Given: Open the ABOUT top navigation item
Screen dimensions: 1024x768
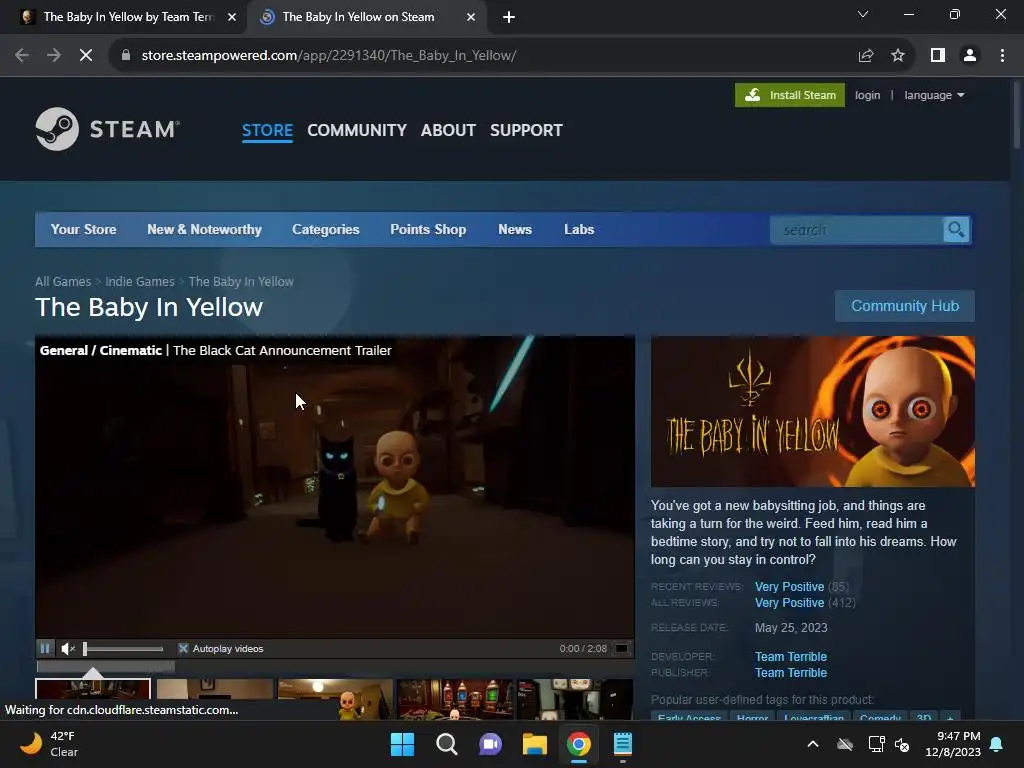Looking at the screenshot, I should pyautogui.click(x=448, y=131).
